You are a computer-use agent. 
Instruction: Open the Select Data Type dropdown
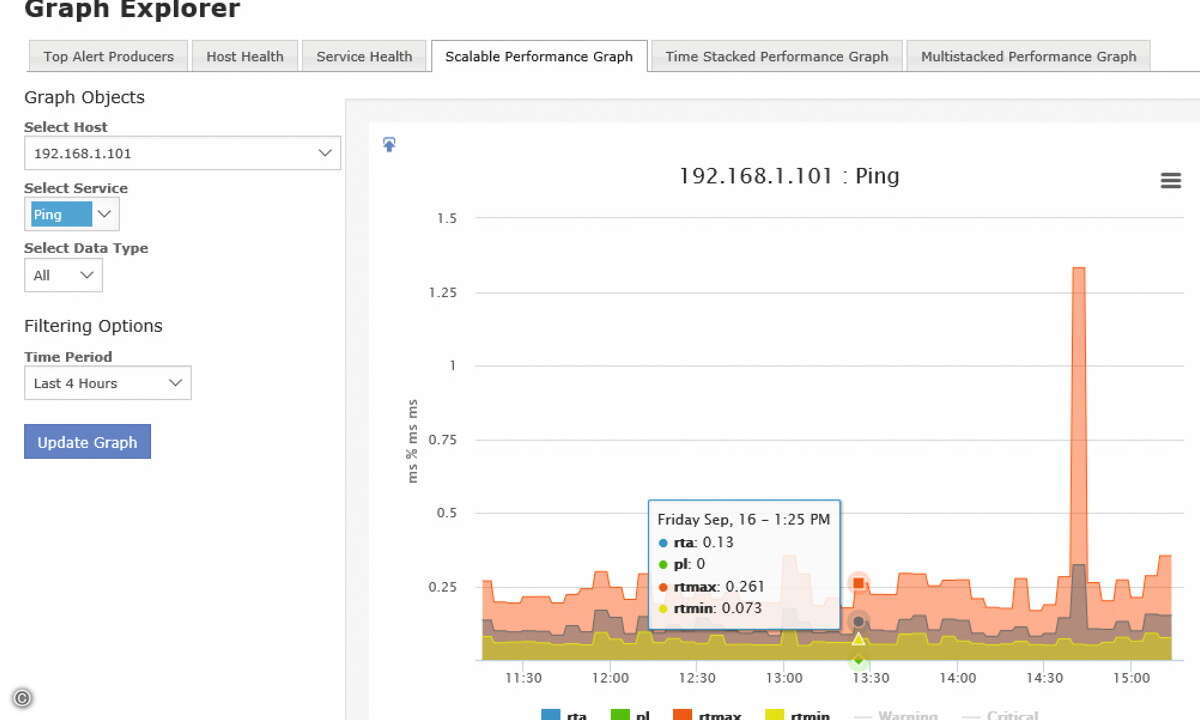pos(63,275)
